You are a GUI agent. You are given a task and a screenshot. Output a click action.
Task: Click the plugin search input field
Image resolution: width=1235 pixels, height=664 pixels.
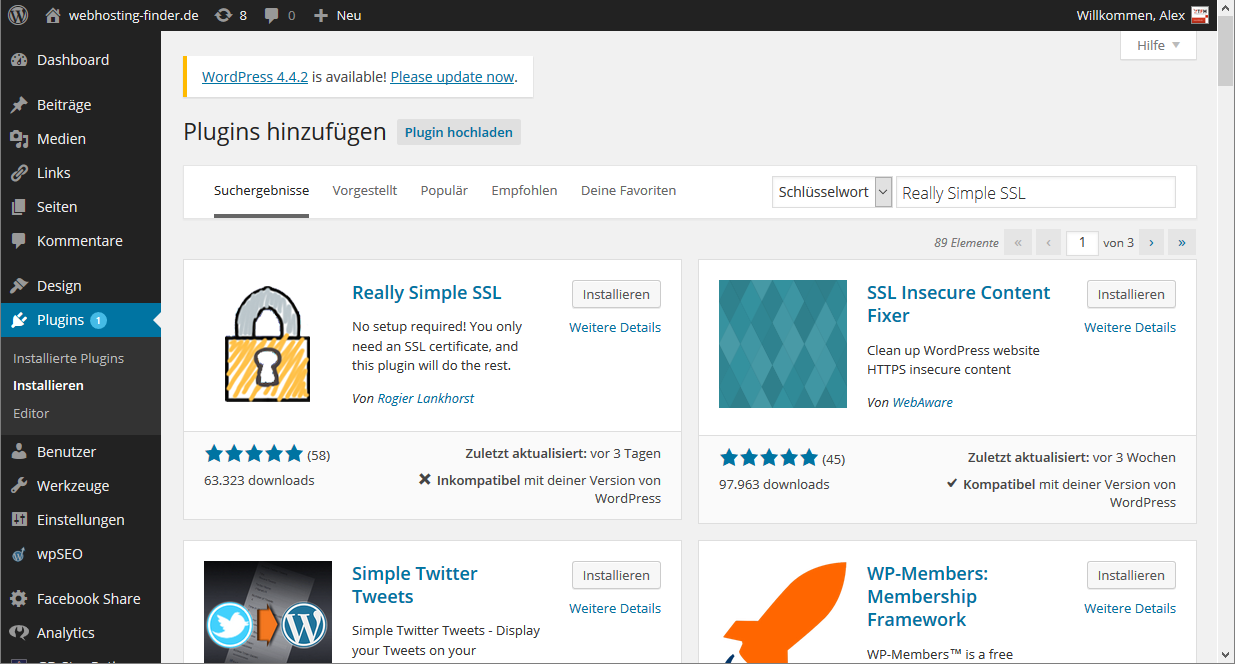point(1036,193)
